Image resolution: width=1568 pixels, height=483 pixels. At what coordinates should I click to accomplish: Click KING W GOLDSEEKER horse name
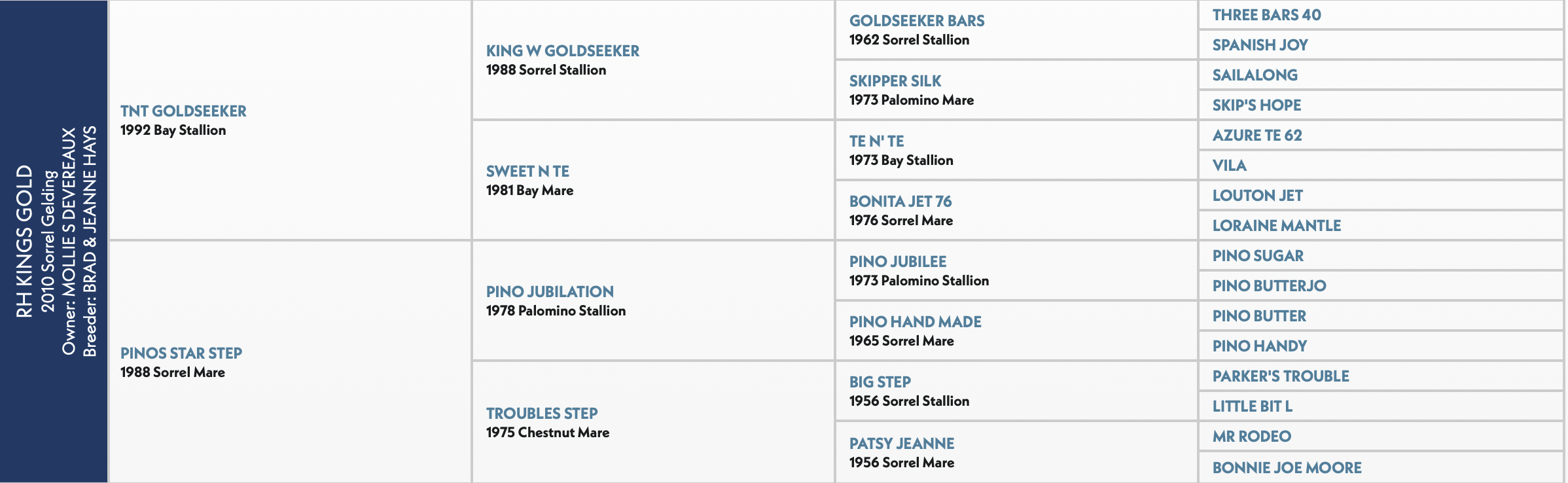(x=563, y=51)
